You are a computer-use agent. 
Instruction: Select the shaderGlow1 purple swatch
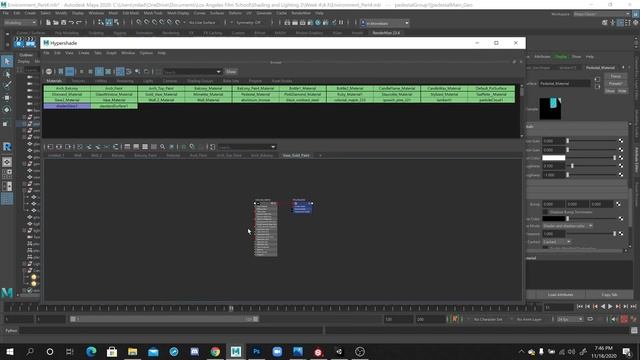click(x=67, y=106)
